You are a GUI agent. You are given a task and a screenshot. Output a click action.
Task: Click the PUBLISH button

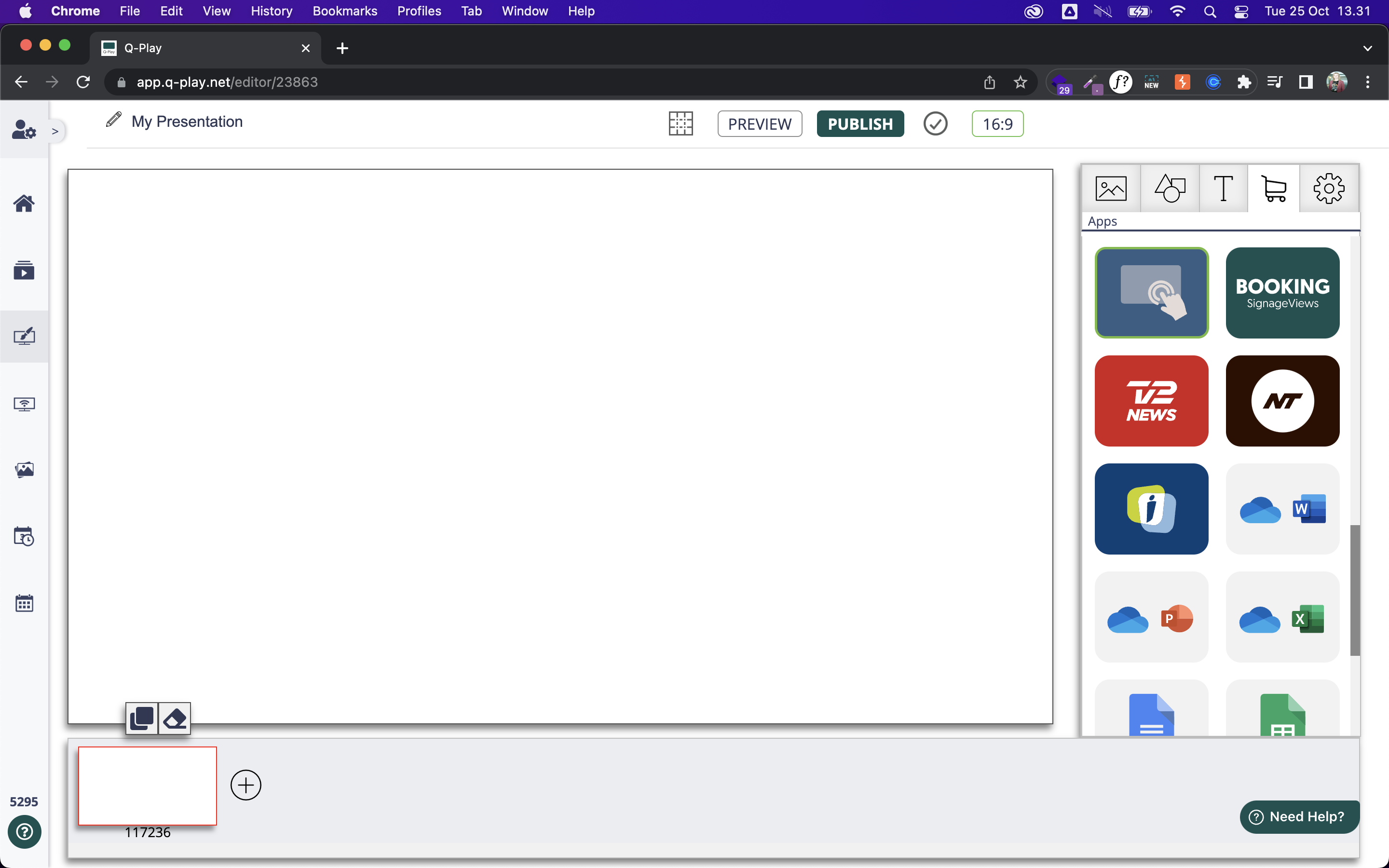click(860, 123)
